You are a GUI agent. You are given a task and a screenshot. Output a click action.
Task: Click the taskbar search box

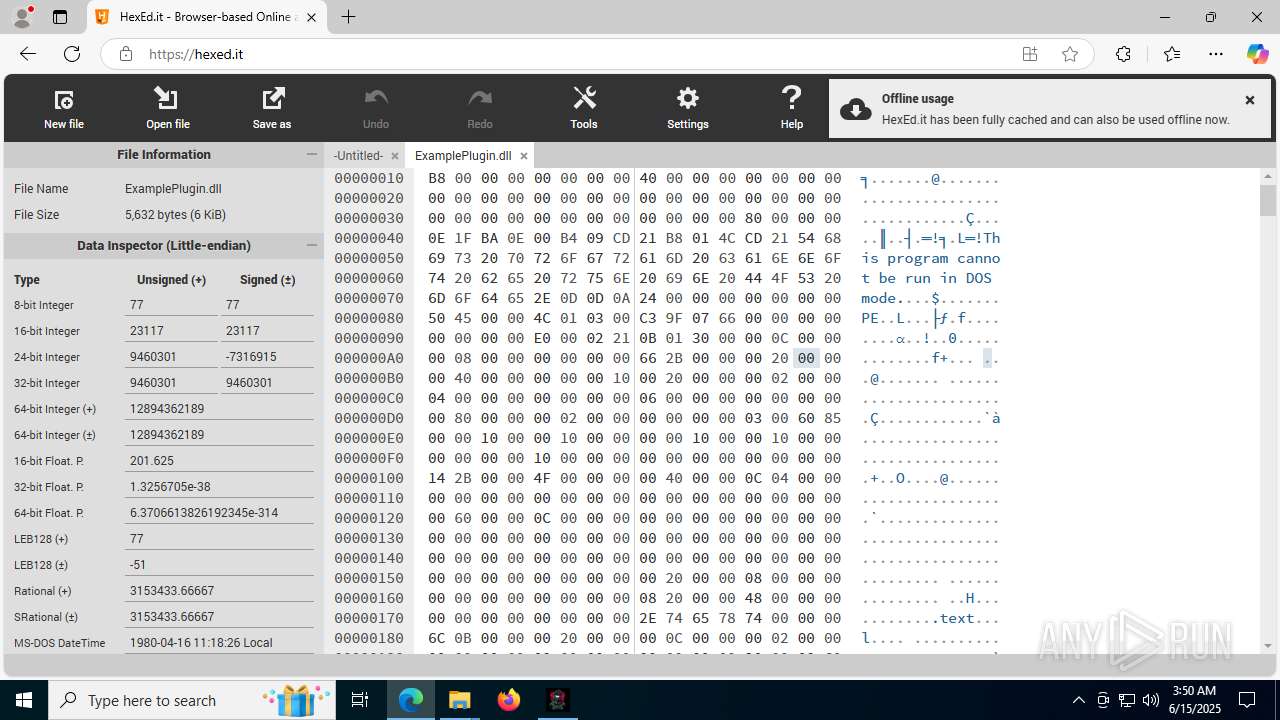coord(190,700)
